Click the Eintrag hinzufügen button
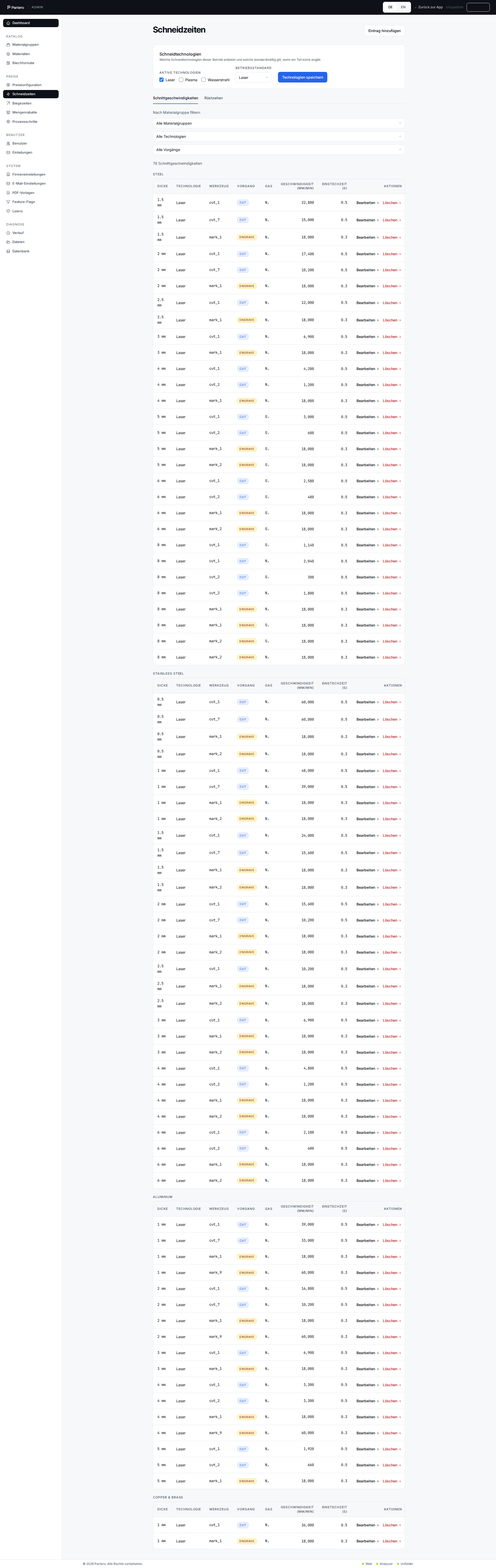The height and width of the screenshot is (1568, 496). coord(384,31)
